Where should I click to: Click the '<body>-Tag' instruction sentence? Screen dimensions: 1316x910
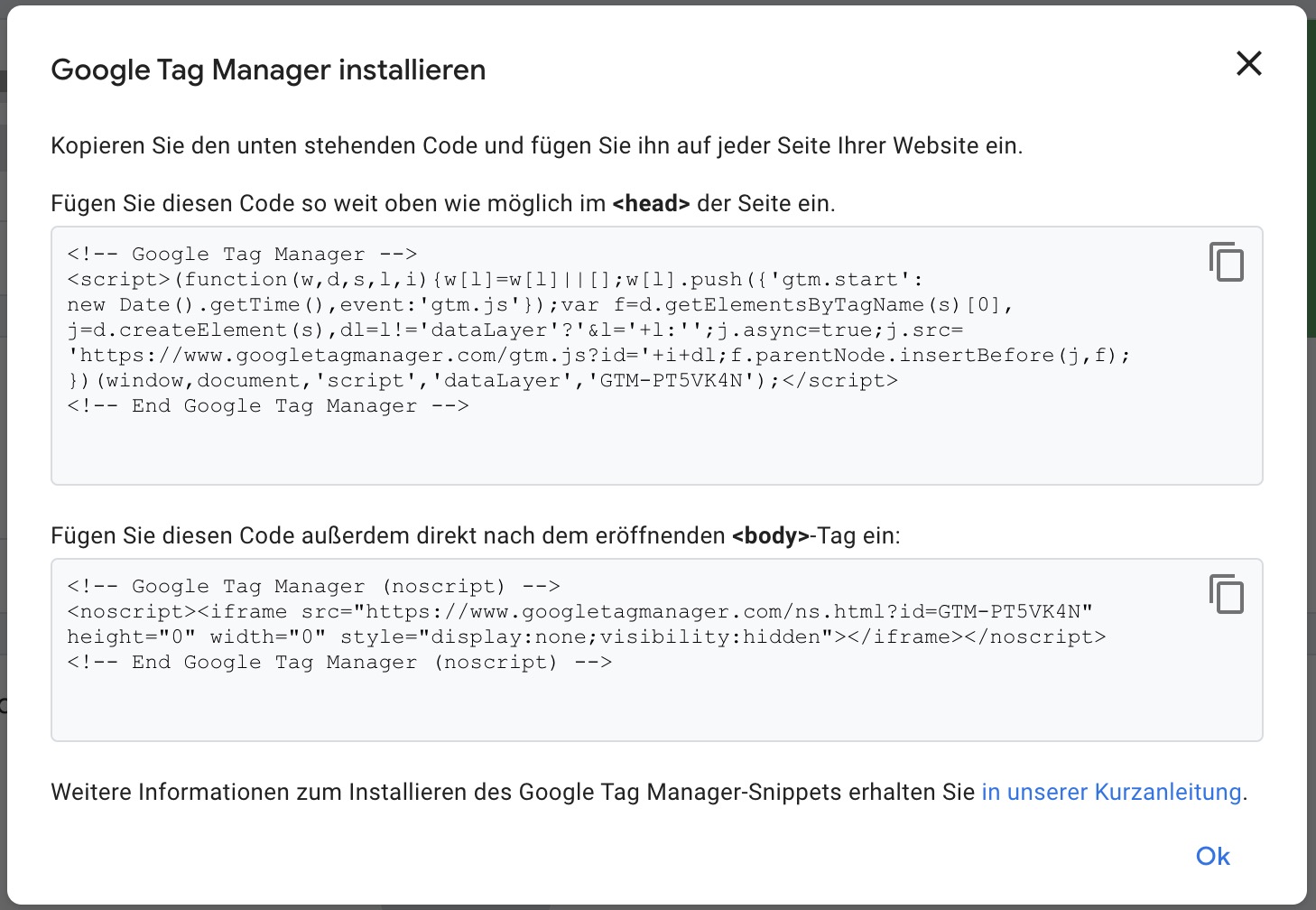point(476,535)
